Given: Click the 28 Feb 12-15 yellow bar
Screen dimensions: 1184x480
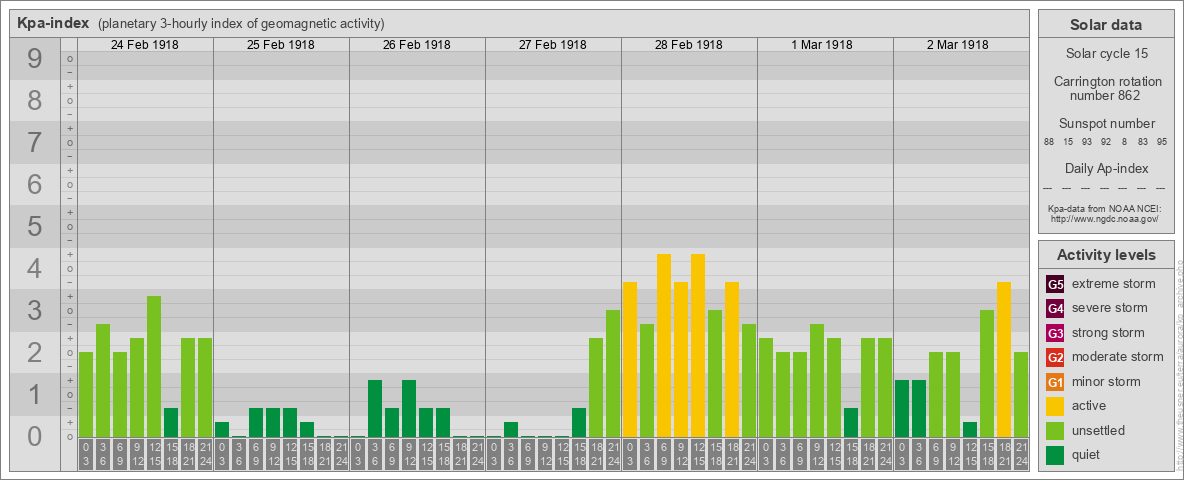Looking at the screenshot, I should coord(698,345).
